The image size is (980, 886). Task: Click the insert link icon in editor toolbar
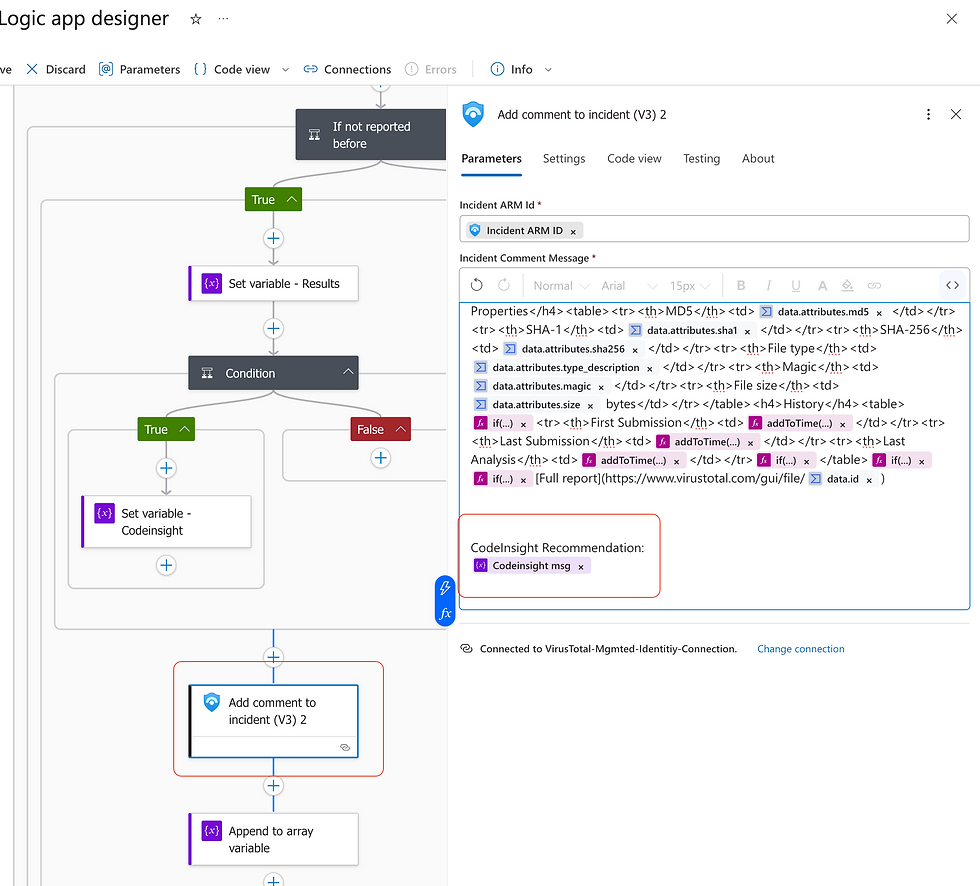click(x=874, y=285)
